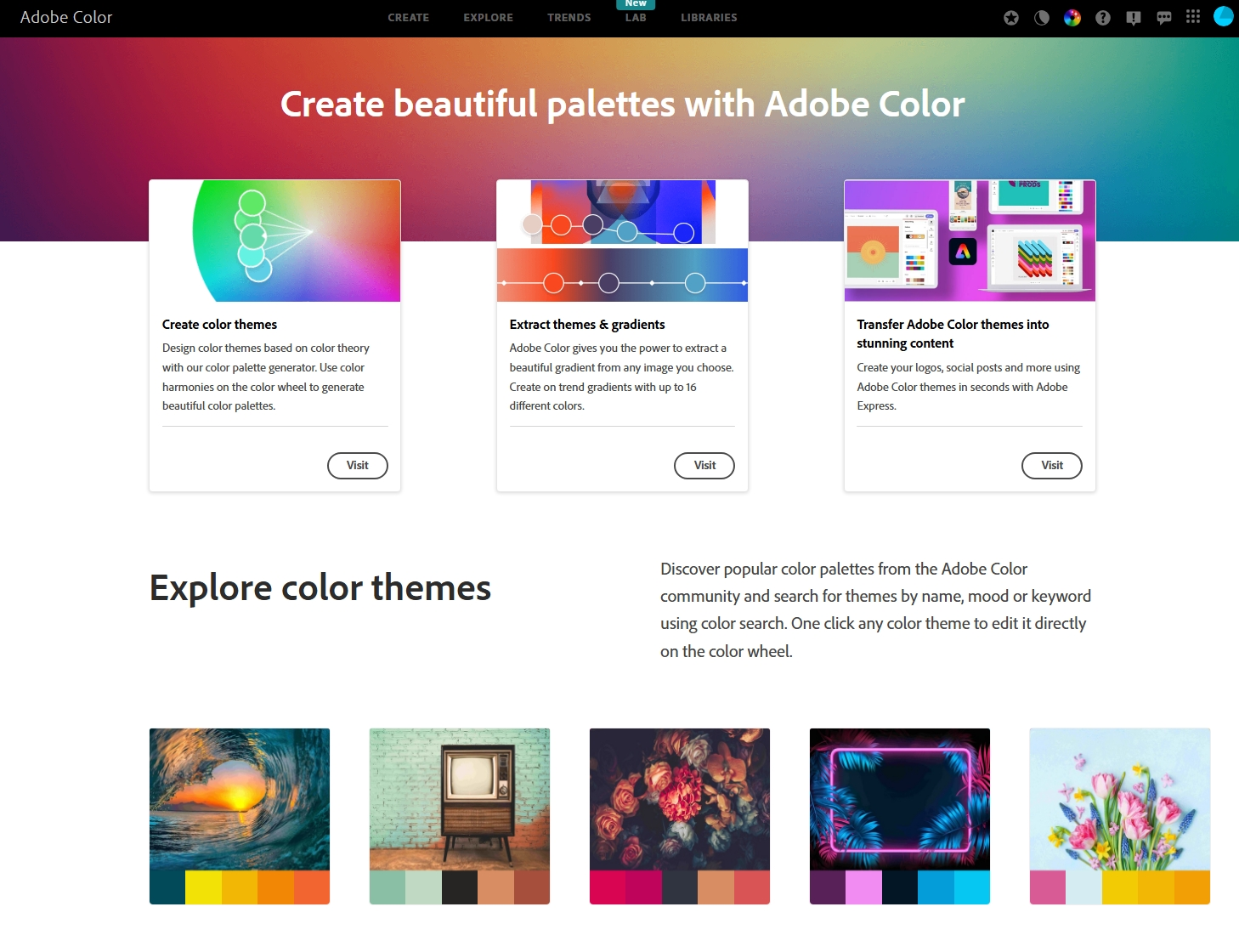Open the Explore tab
This screenshot has height=952, width=1239.
489,18
